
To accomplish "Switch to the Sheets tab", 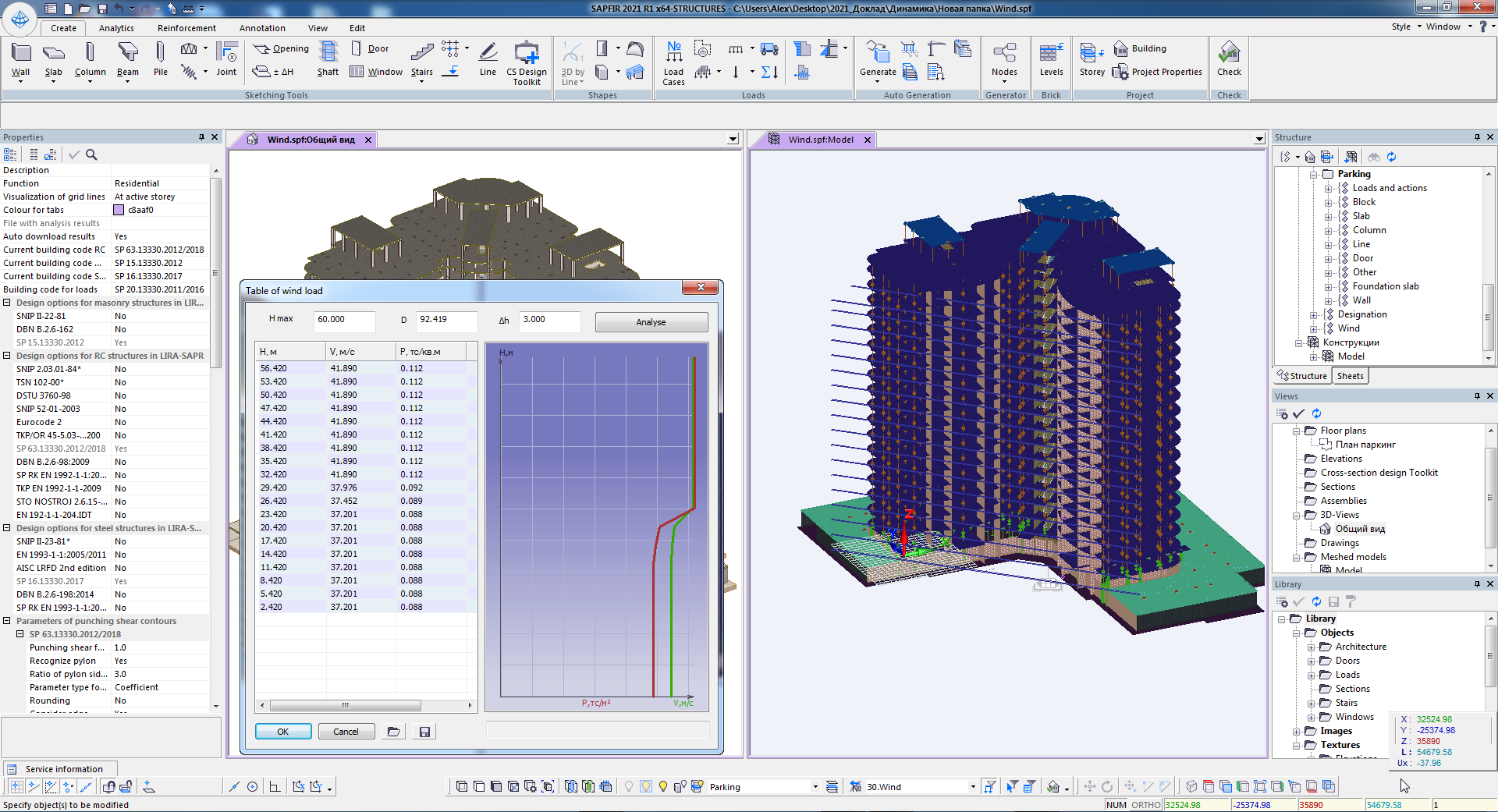I will click(x=1350, y=376).
